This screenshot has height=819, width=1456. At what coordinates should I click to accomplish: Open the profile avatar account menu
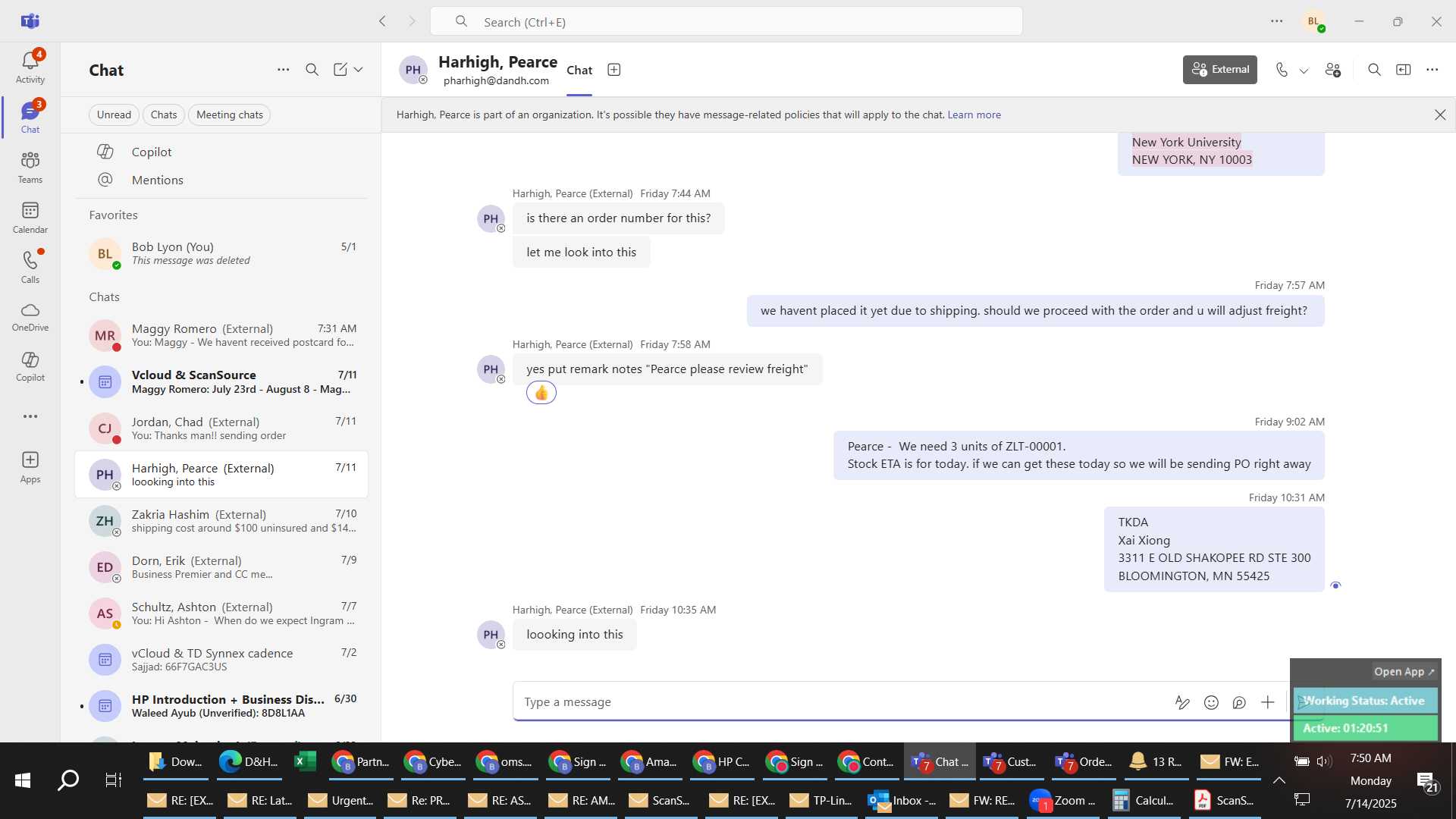click(1314, 21)
